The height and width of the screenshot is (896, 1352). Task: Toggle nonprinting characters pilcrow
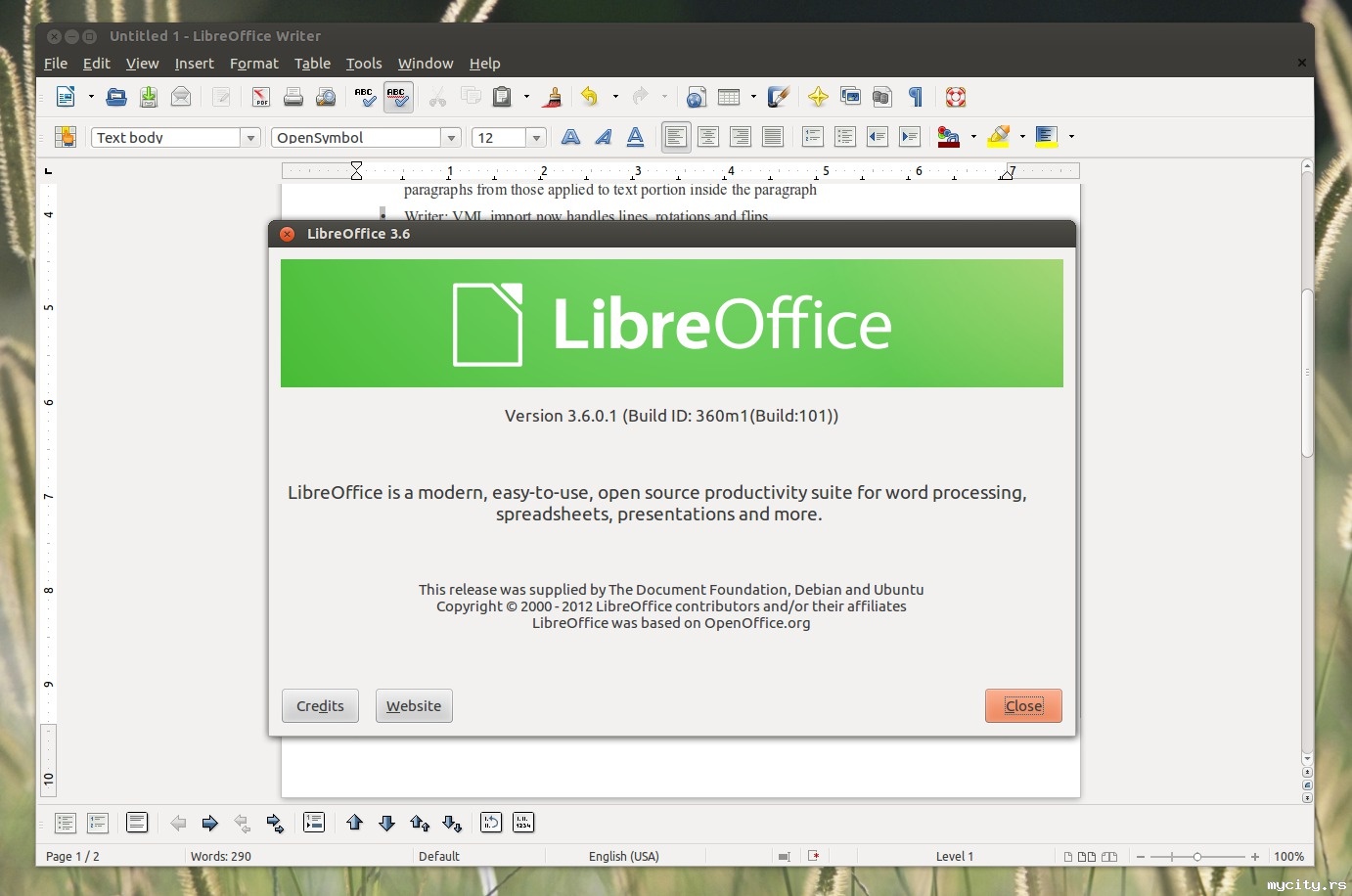click(915, 96)
